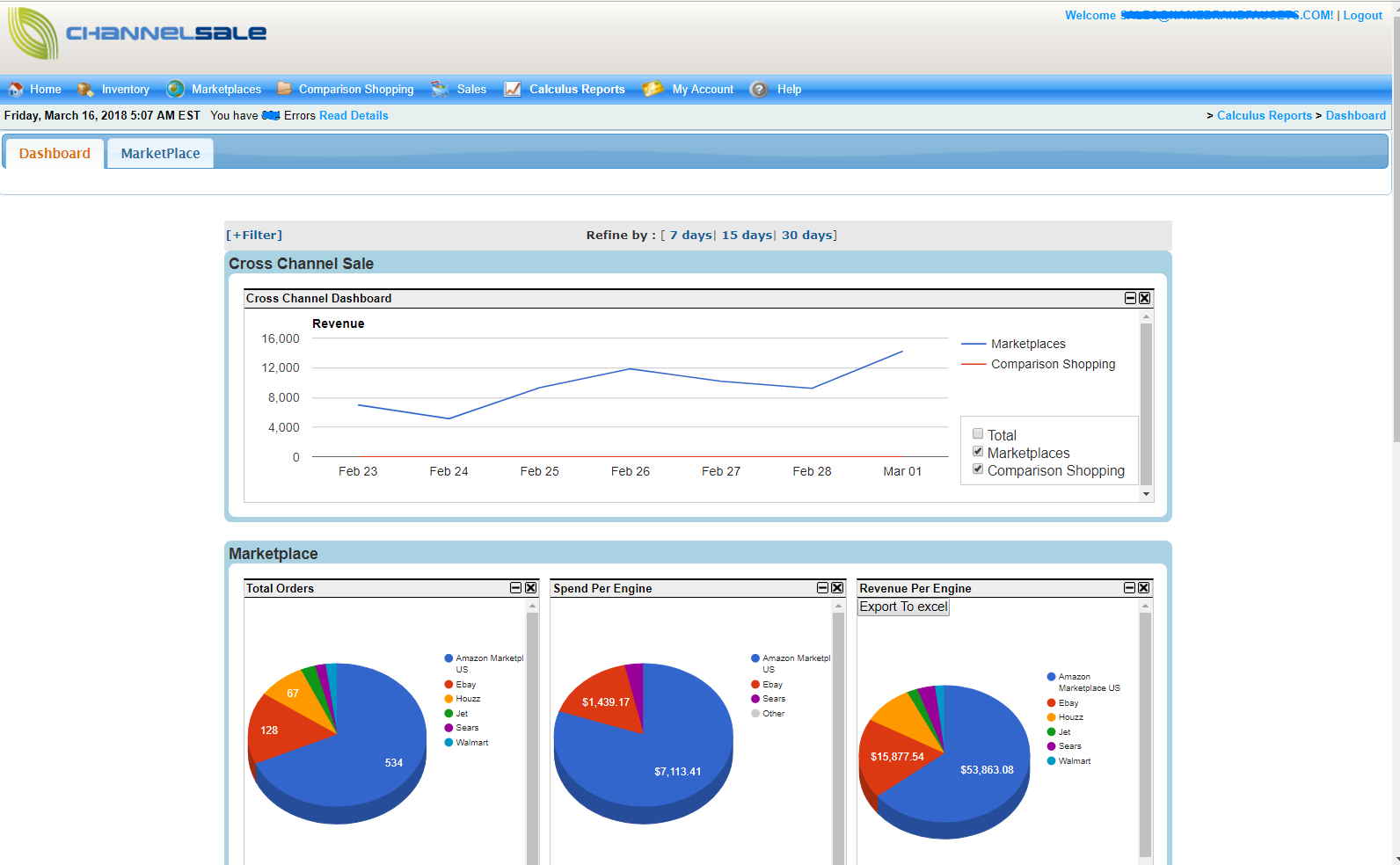
Task: Click the Sales cart icon
Action: (440, 90)
